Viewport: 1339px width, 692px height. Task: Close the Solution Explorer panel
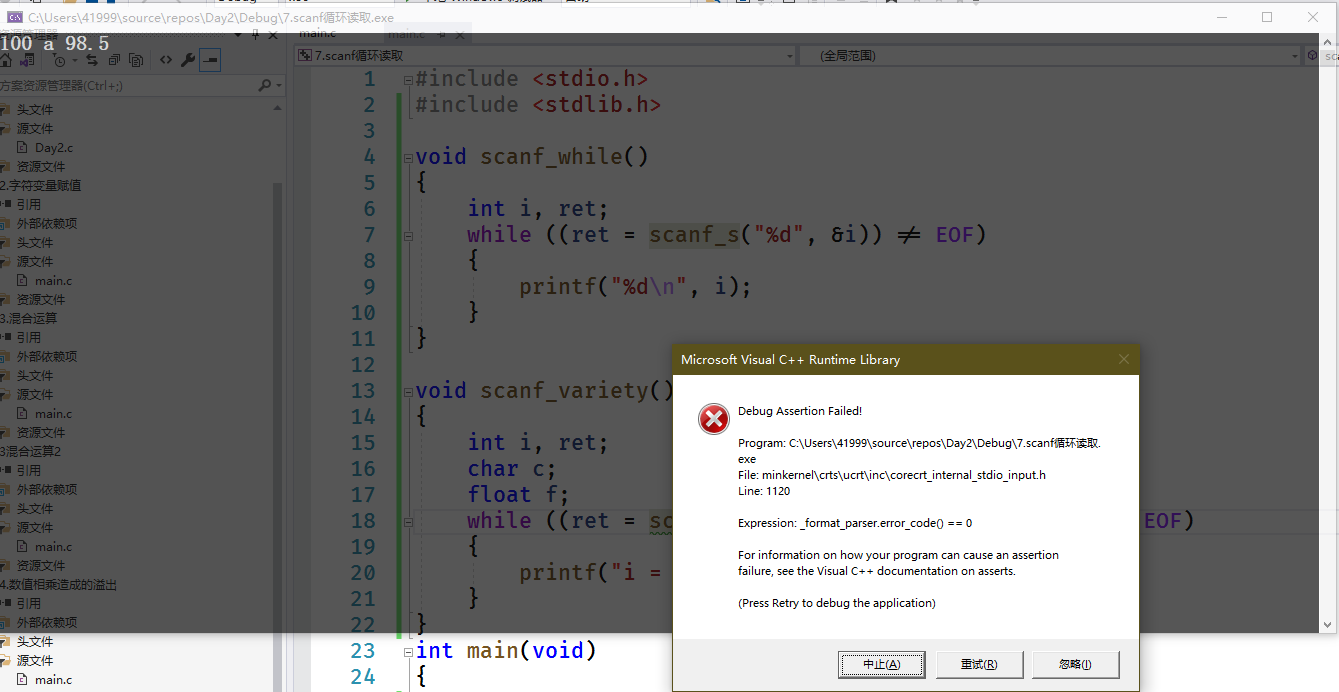(274, 34)
